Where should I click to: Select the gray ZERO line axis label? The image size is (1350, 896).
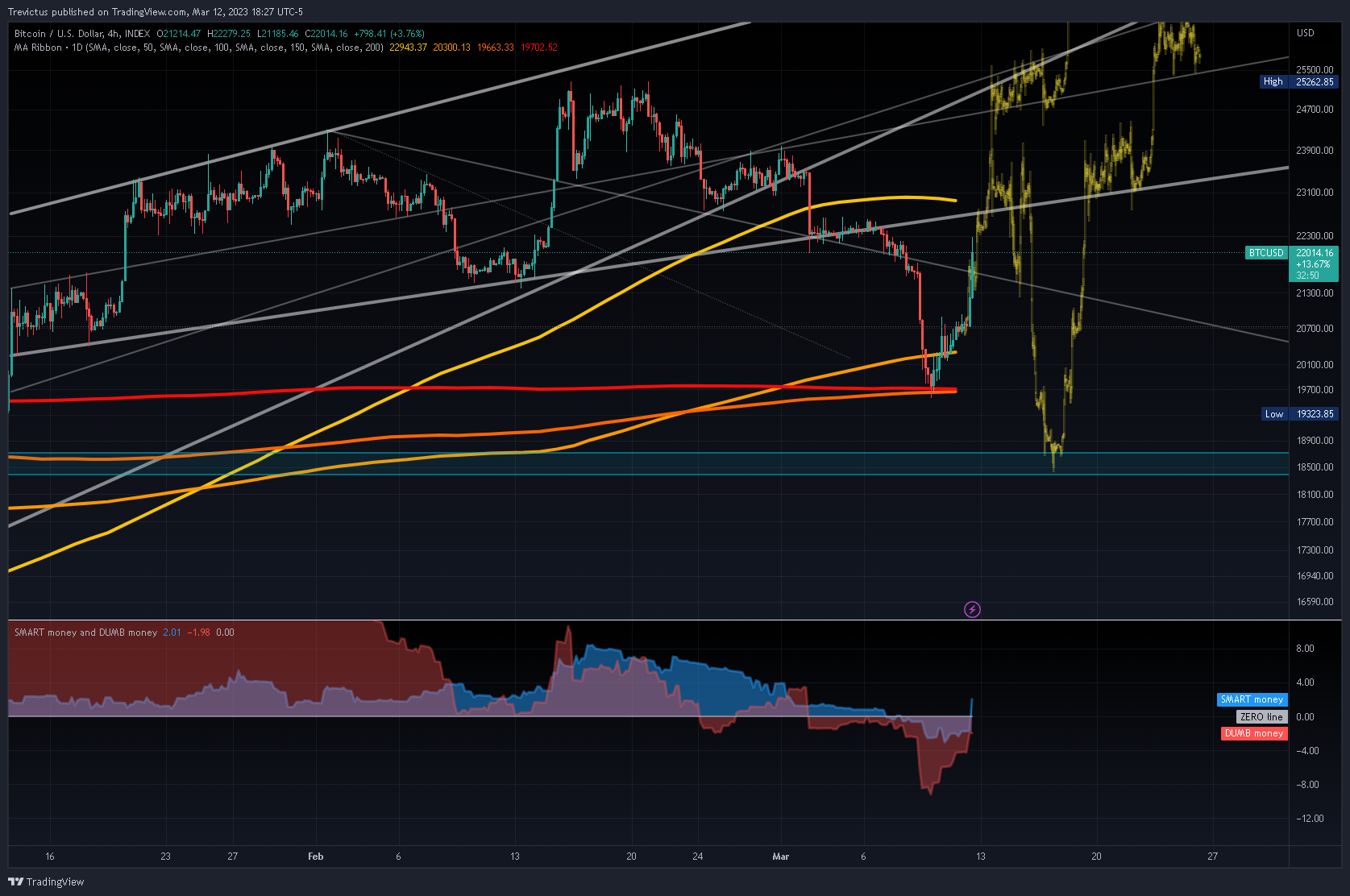click(1261, 716)
